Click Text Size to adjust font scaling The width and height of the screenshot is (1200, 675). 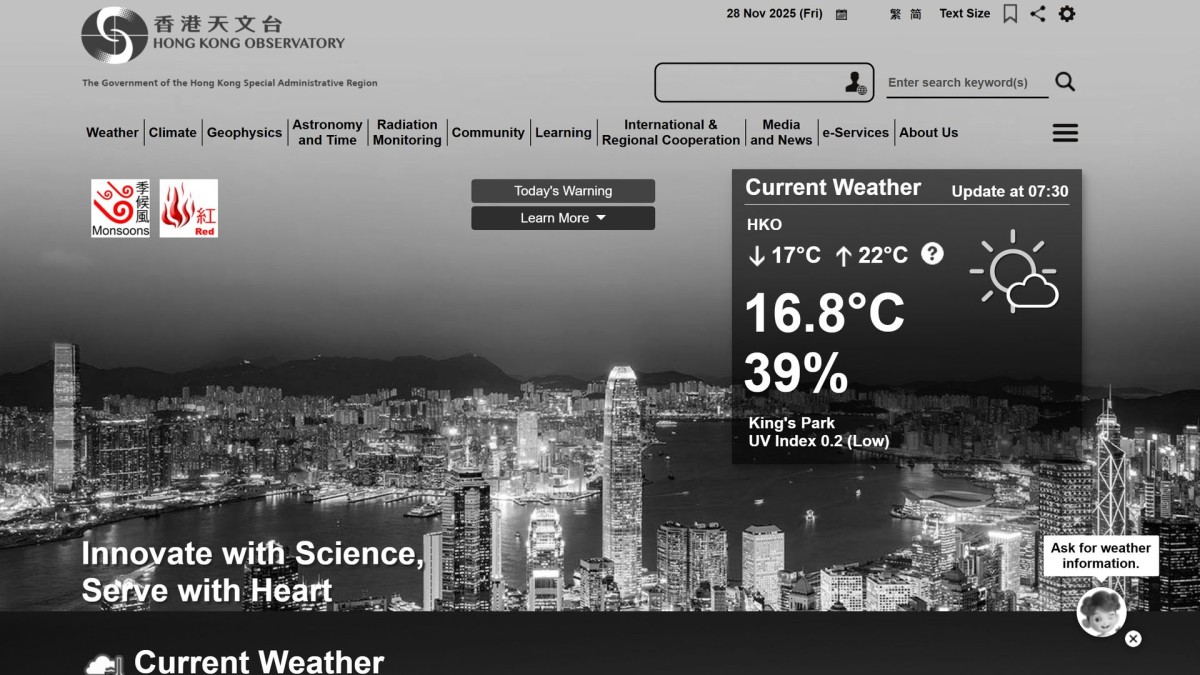[x=963, y=13]
